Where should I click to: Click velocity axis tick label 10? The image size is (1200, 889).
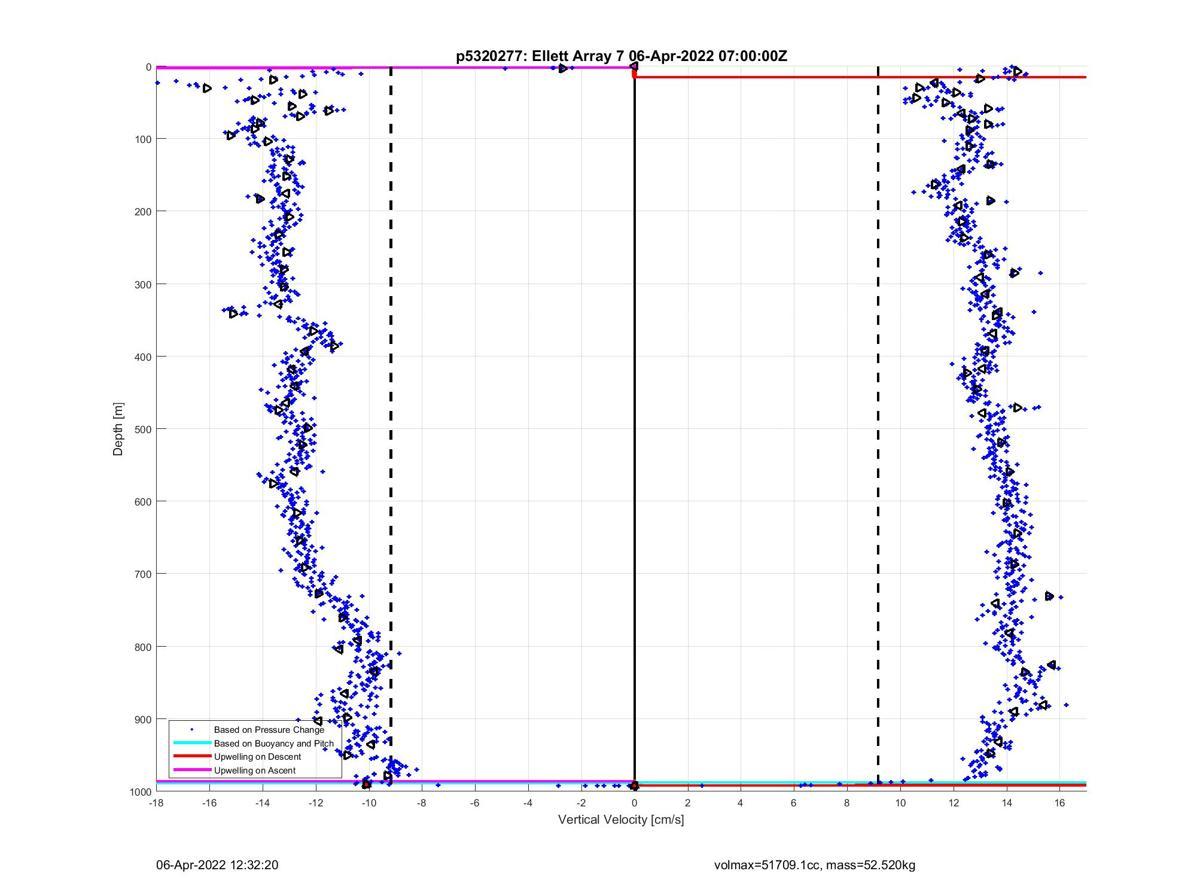[900, 803]
